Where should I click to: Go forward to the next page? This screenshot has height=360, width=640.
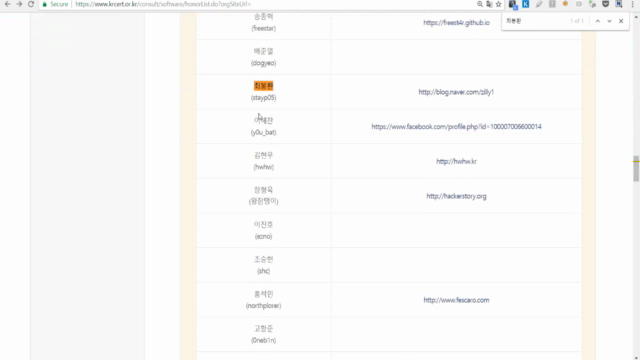coord(19,4)
